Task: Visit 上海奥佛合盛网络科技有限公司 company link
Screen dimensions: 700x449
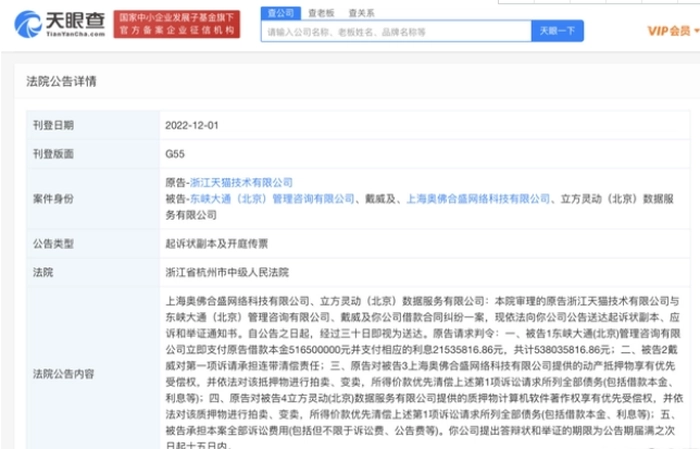Action: [x=474, y=199]
